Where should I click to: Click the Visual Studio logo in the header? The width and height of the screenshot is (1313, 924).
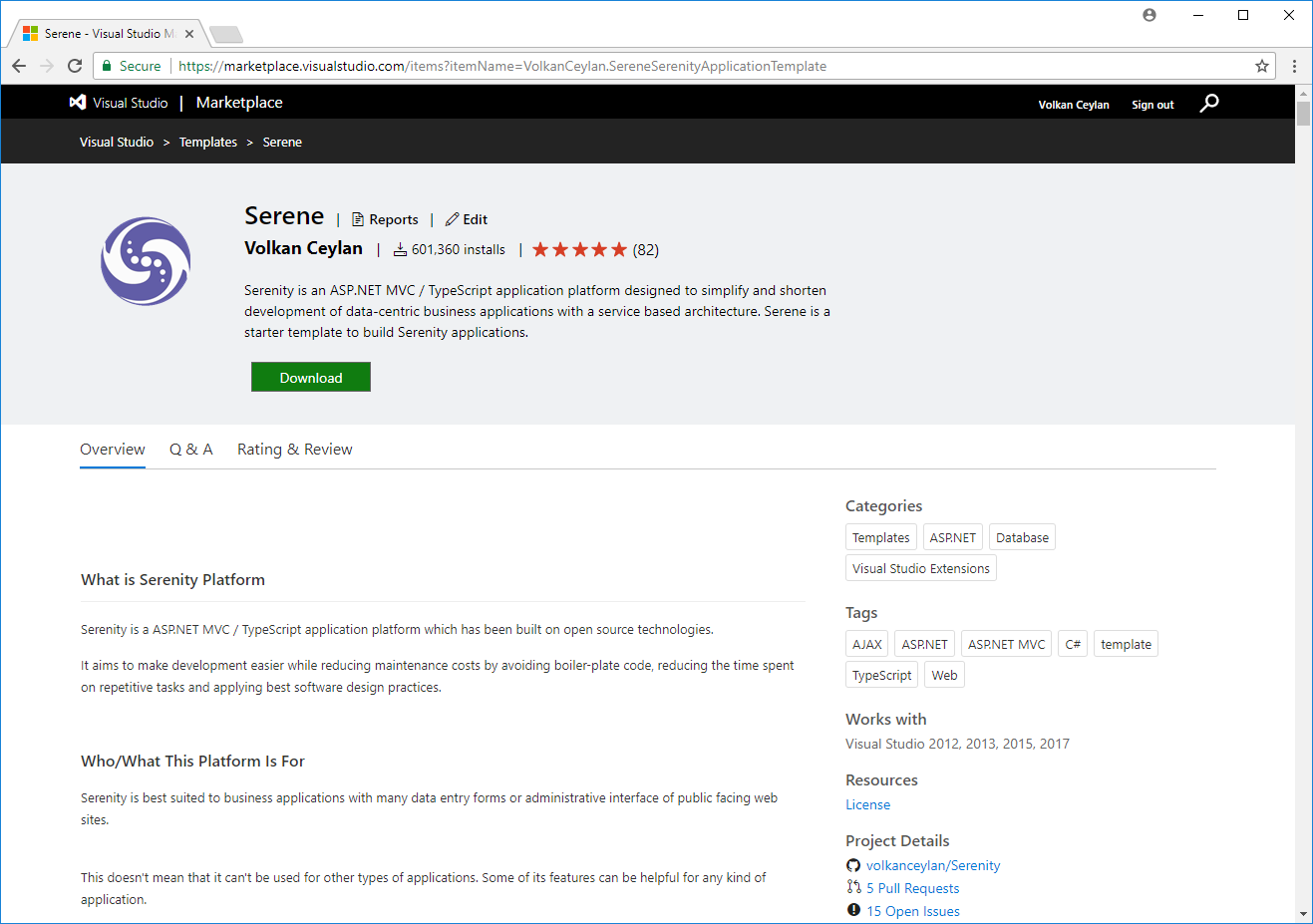pyautogui.click(x=78, y=102)
